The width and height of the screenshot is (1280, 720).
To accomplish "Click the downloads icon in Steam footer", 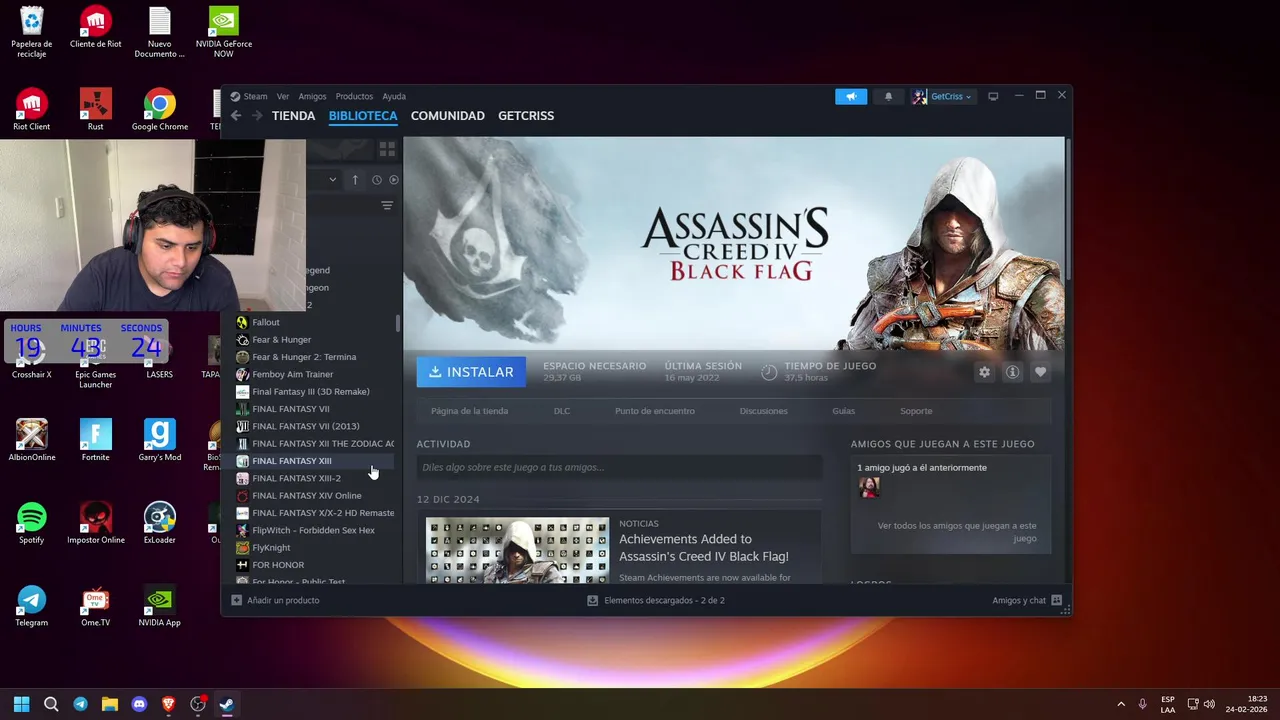I will pyautogui.click(x=592, y=600).
